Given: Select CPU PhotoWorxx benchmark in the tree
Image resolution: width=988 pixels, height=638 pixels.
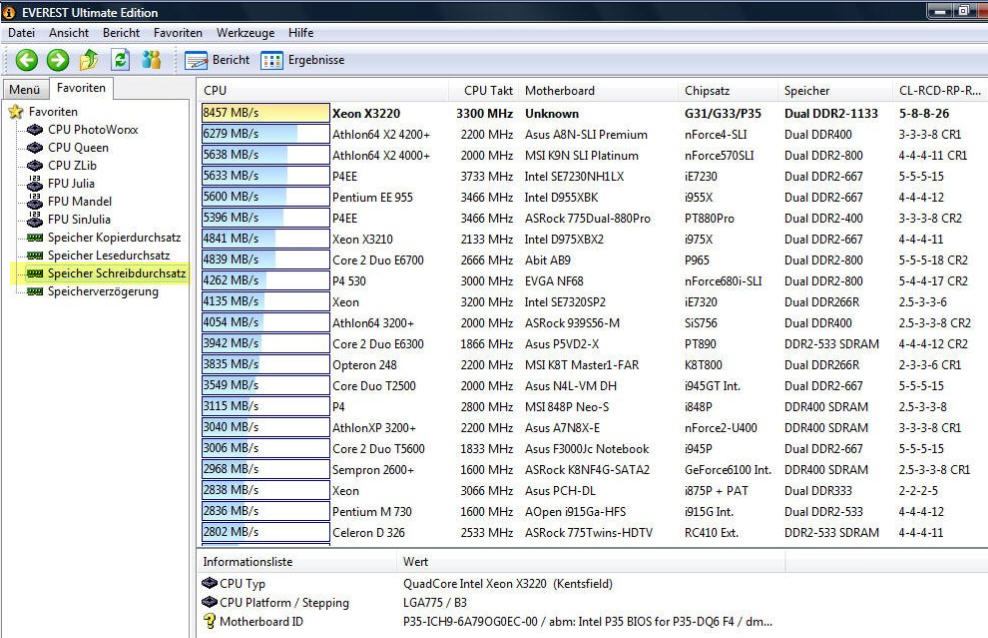Looking at the screenshot, I should (93, 130).
